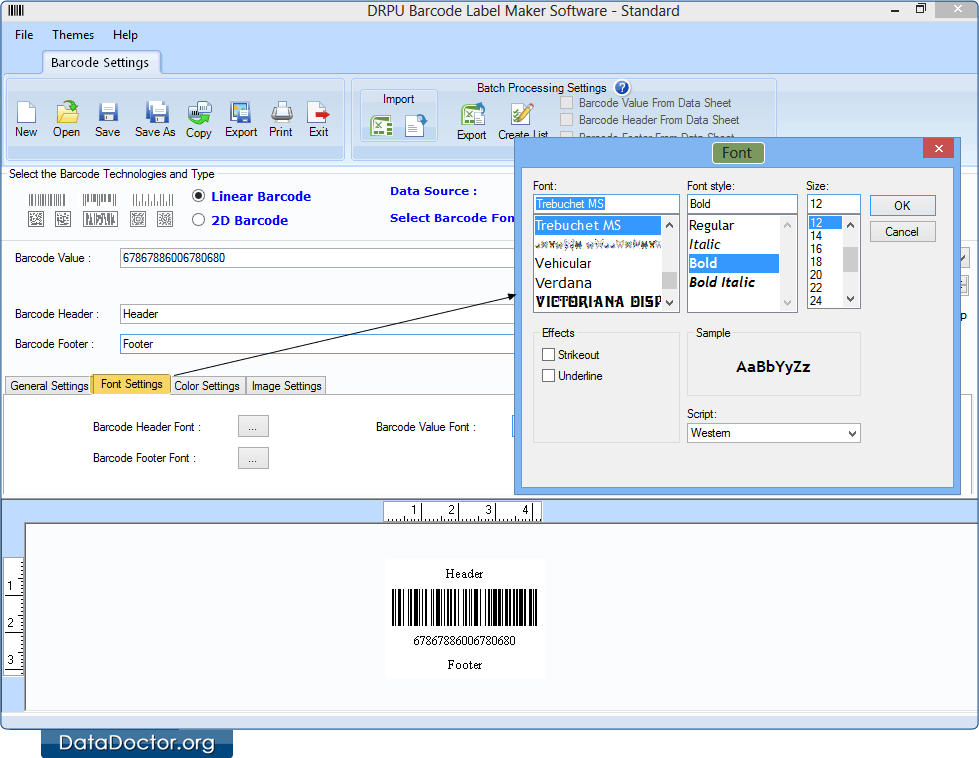Select second 2D barcode sample icon

(x=63, y=219)
